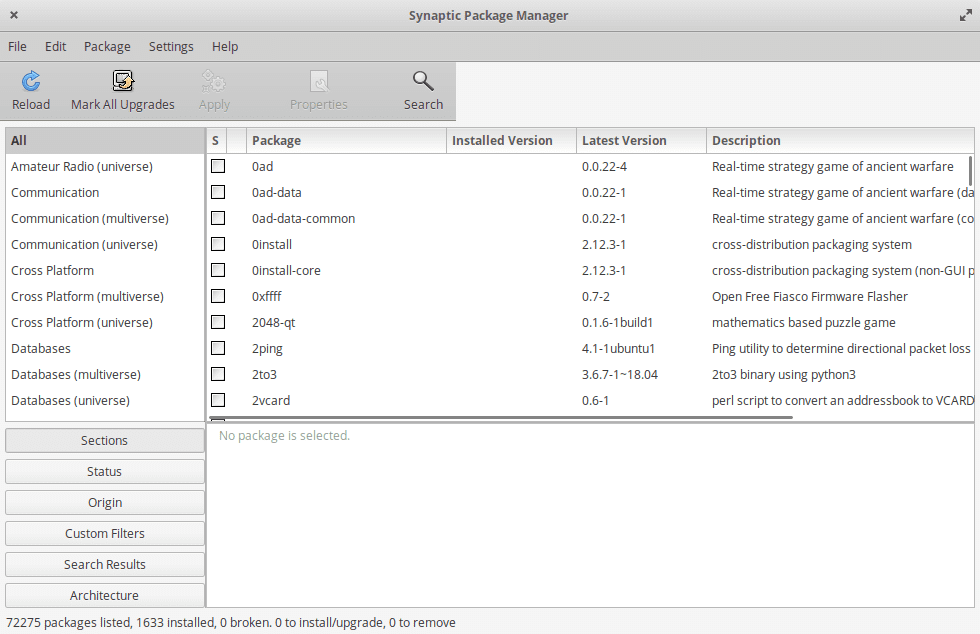
Task: Sort list by Package column header
Action: point(346,141)
